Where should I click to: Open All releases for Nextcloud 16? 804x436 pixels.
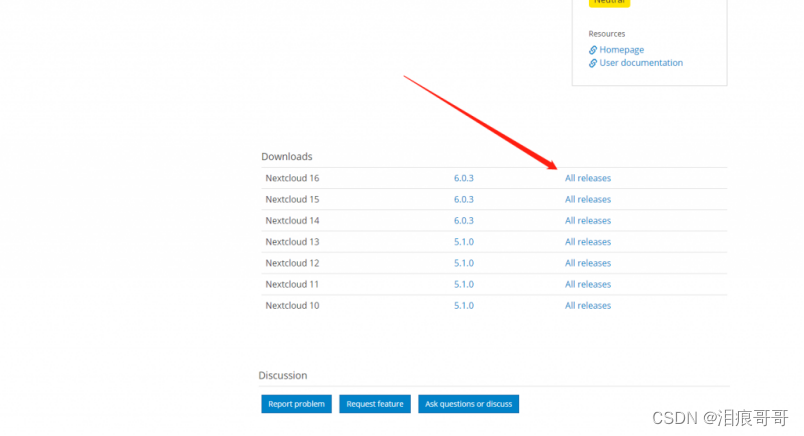(588, 178)
